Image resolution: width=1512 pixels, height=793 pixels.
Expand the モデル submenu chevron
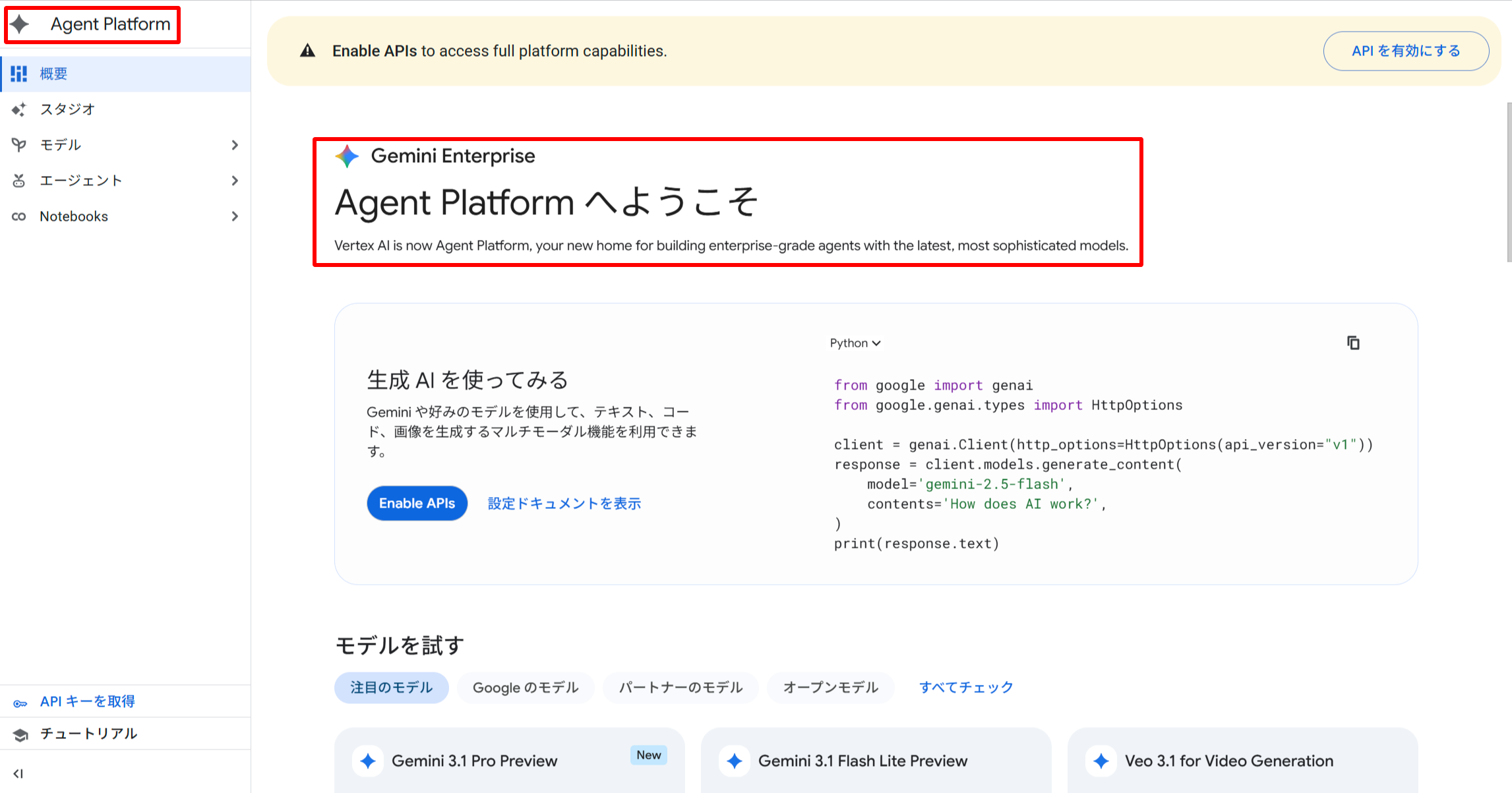click(x=235, y=145)
